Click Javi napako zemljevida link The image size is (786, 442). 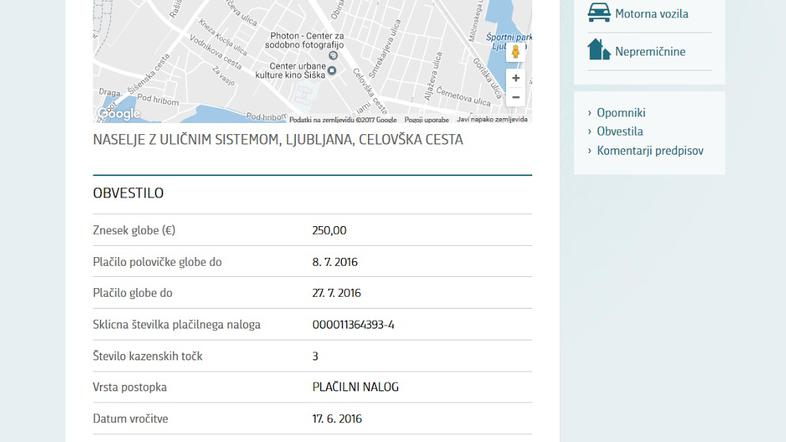(x=492, y=119)
